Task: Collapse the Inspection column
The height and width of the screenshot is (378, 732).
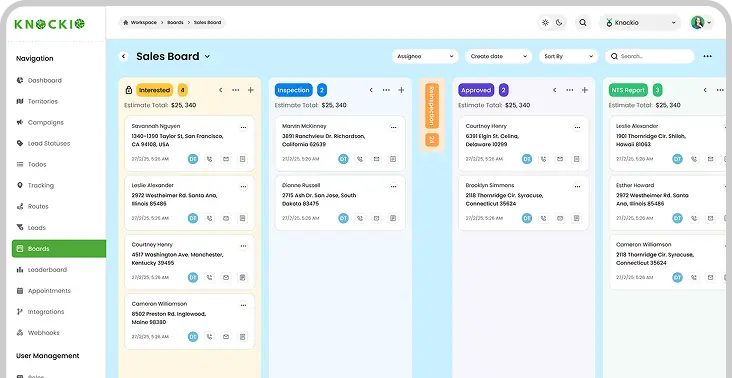Action: (x=371, y=90)
